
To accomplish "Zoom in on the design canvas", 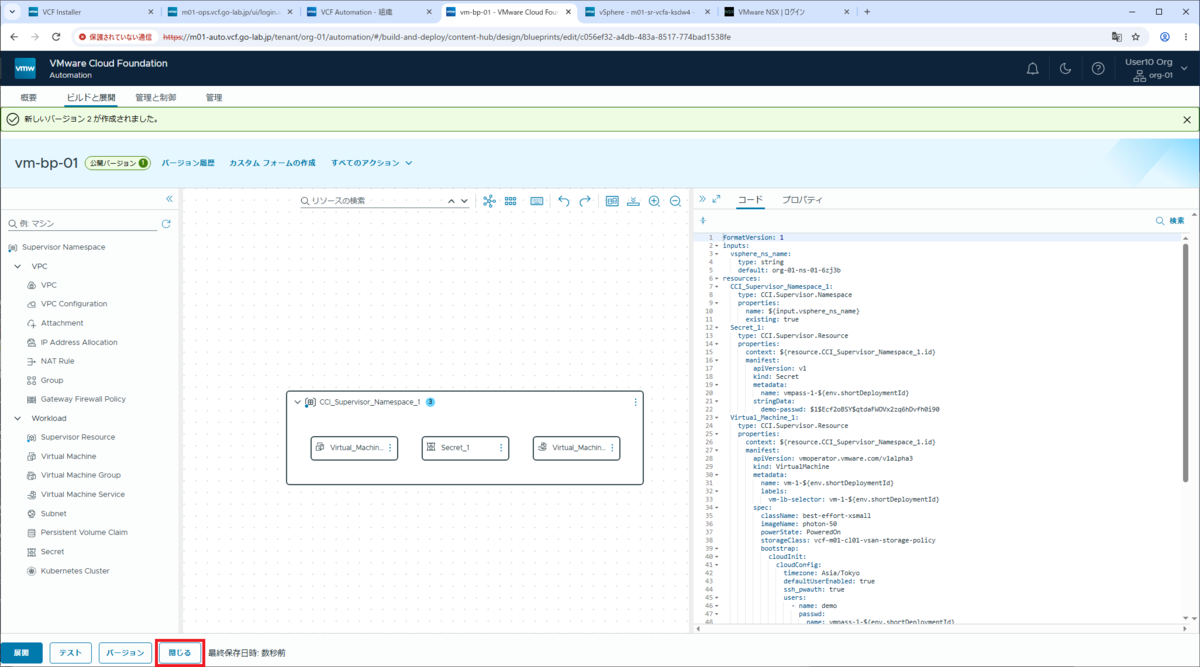I will 654,201.
